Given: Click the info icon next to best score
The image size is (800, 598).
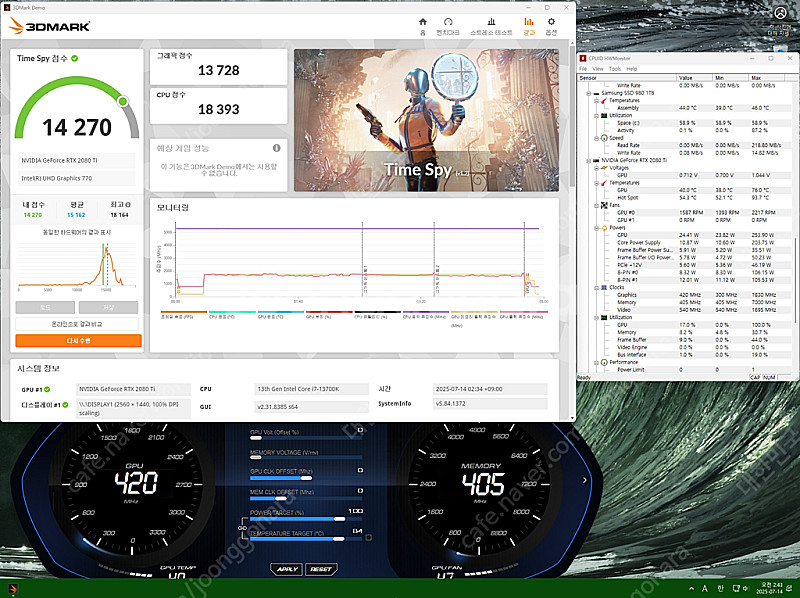Looking at the screenshot, I should [x=128, y=205].
